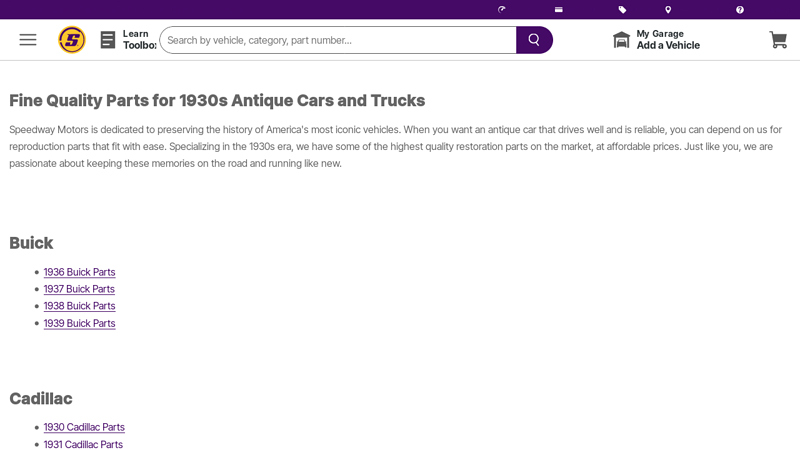Open 1939 Buick Parts link

[x=80, y=323]
